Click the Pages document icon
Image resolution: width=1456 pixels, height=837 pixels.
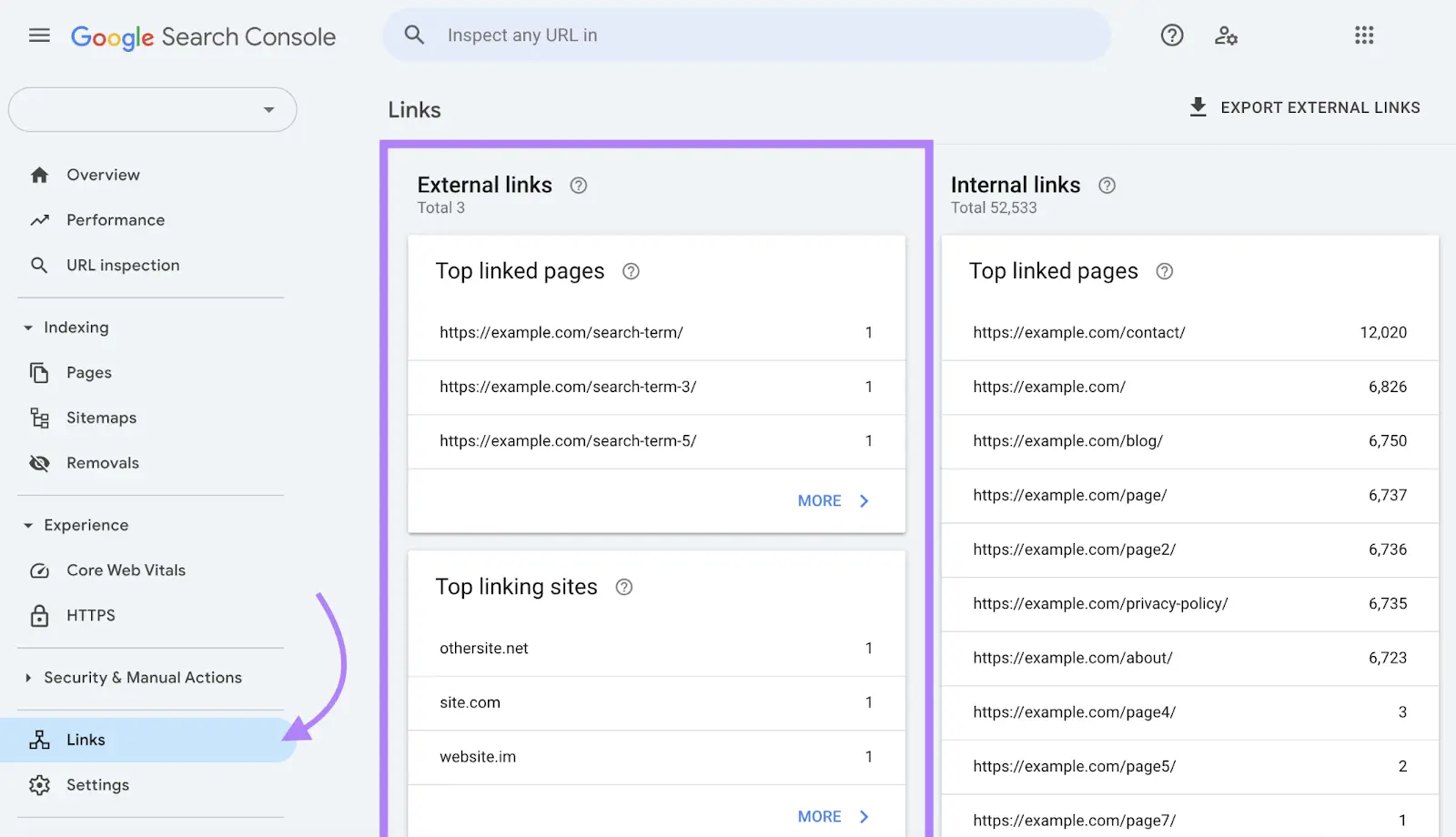click(x=39, y=372)
